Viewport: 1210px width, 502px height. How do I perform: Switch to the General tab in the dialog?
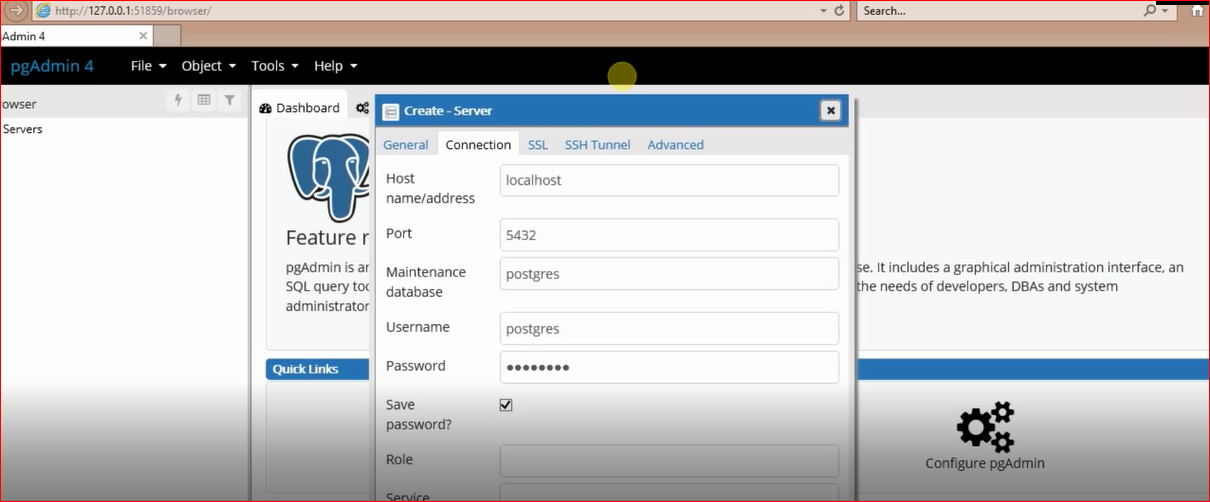pos(406,145)
